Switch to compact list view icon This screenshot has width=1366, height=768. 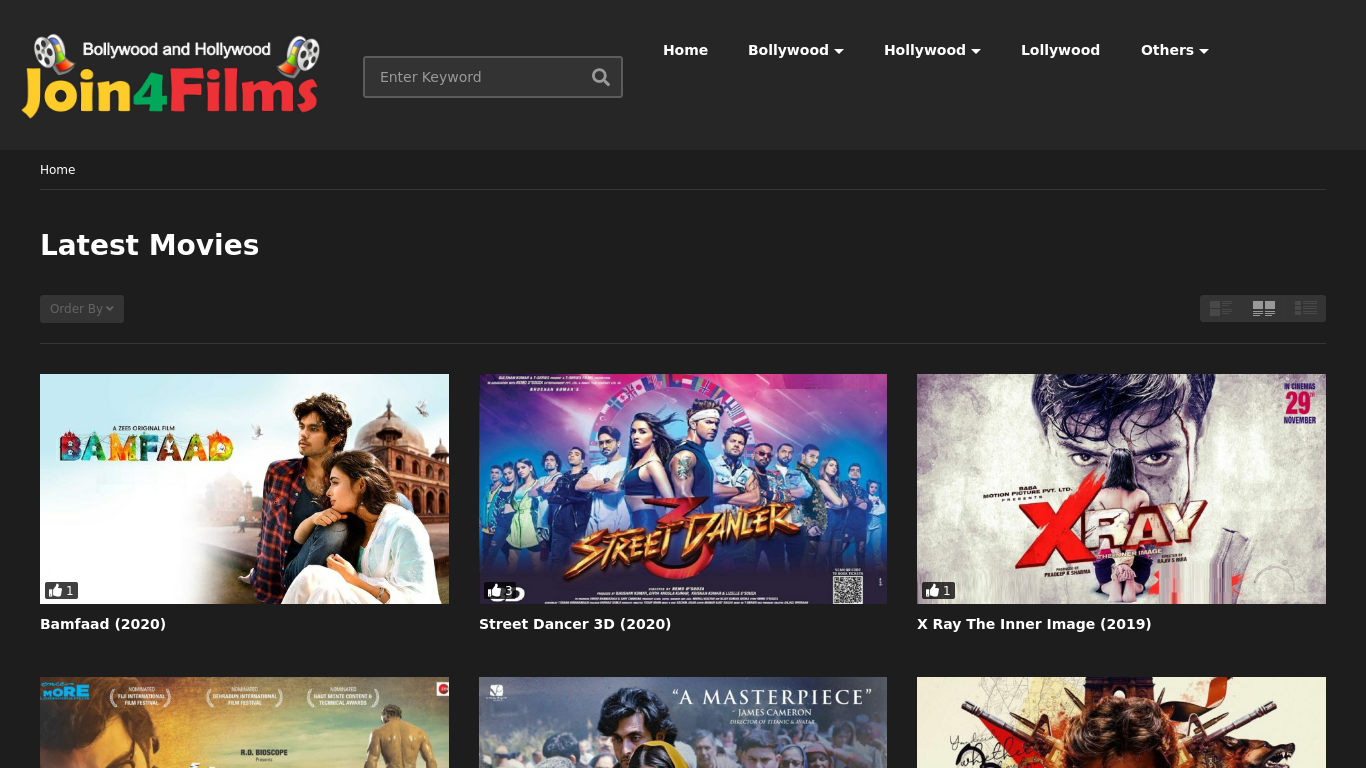pos(1305,308)
